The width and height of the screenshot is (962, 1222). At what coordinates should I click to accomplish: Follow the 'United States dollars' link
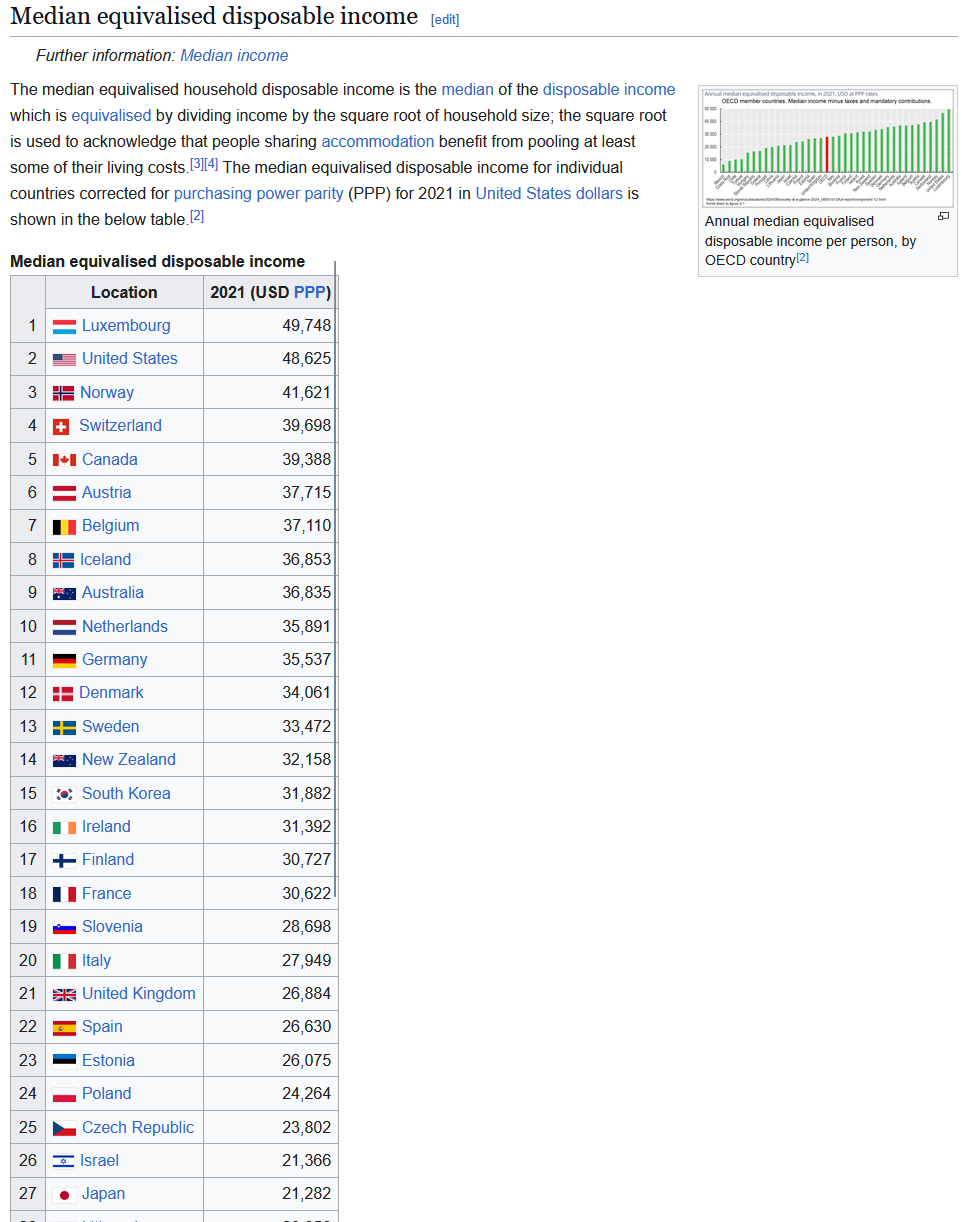(x=549, y=193)
